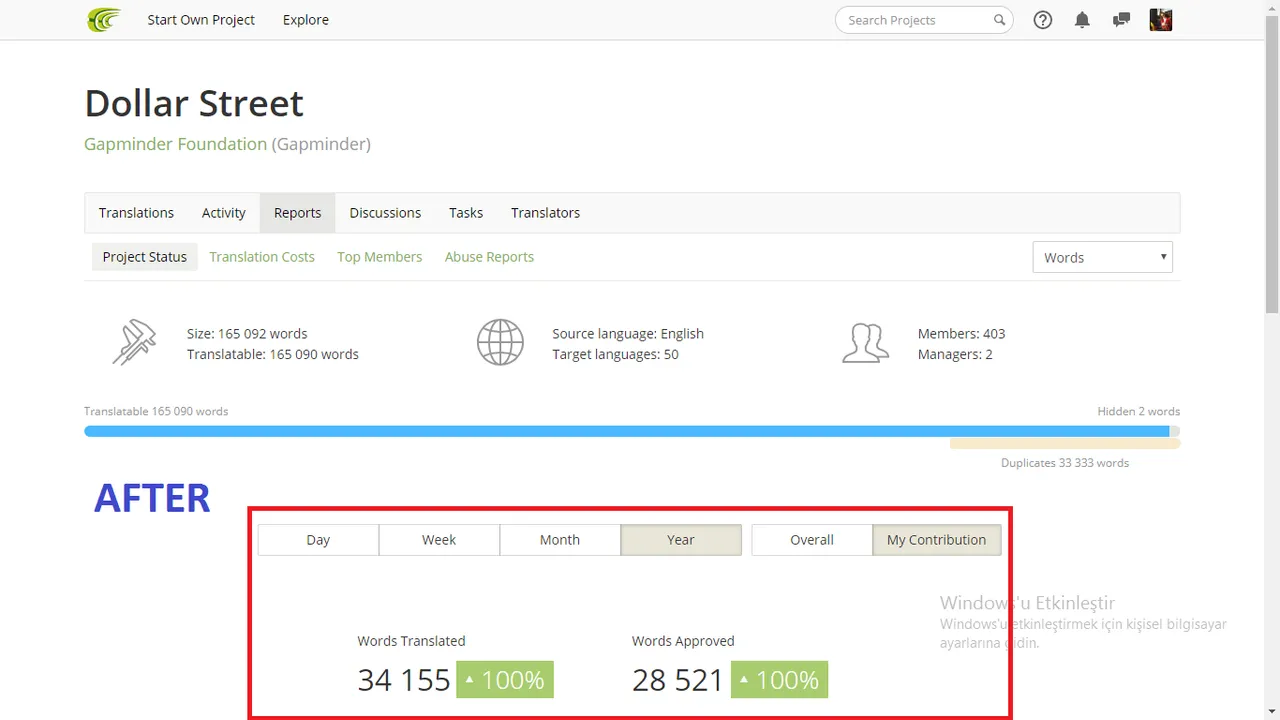Select the Year period toggle
The width and height of the screenshot is (1280, 720).
click(681, 540)
